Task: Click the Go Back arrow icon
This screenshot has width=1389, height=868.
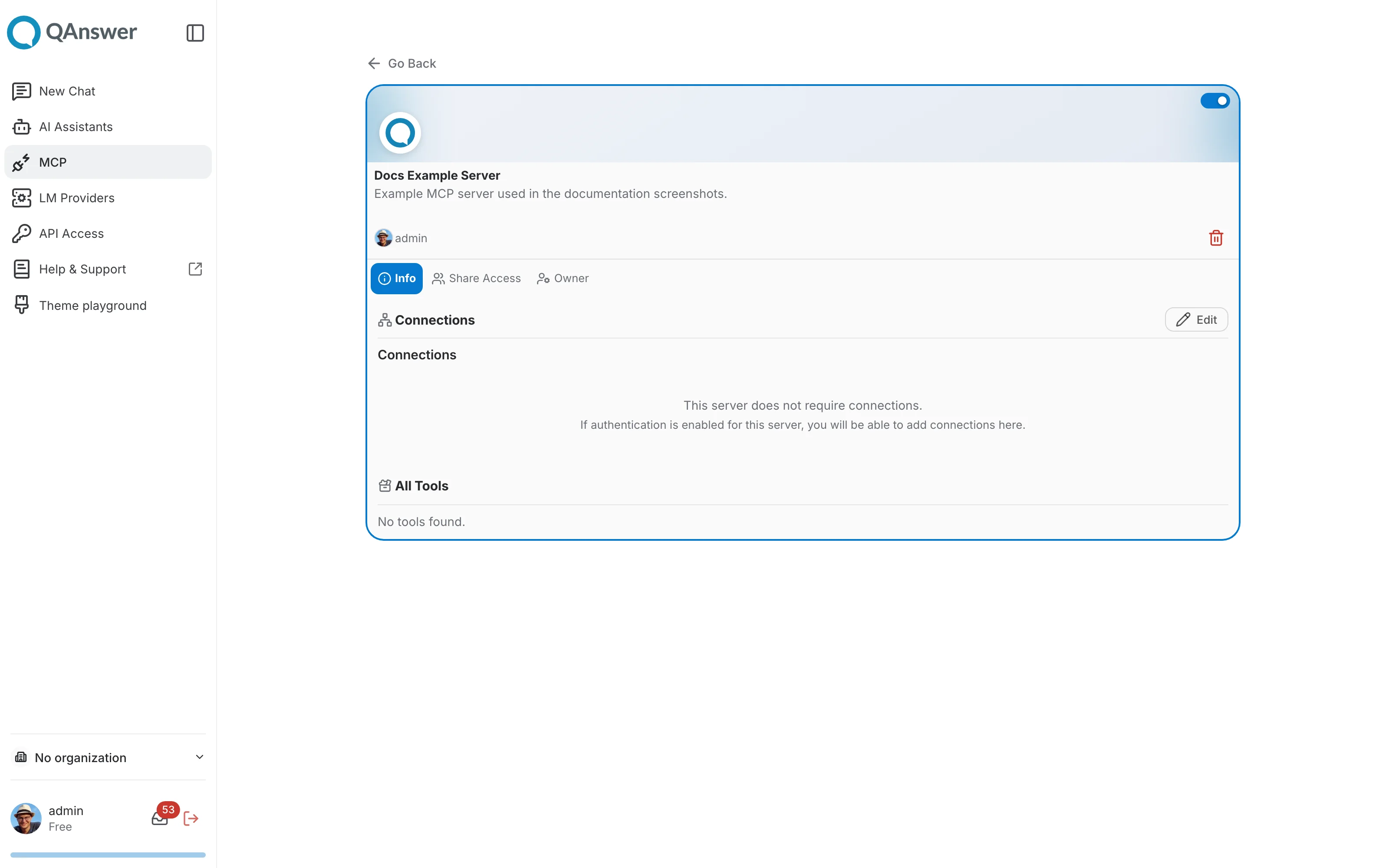Action: [x=374, y=63]
